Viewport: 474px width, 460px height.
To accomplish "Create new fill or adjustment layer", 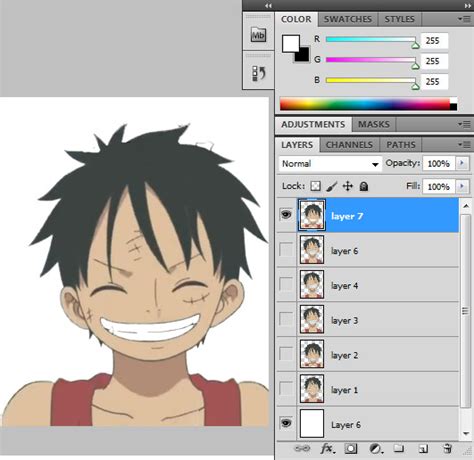I will pyautogui.click(x=376, y=449).
